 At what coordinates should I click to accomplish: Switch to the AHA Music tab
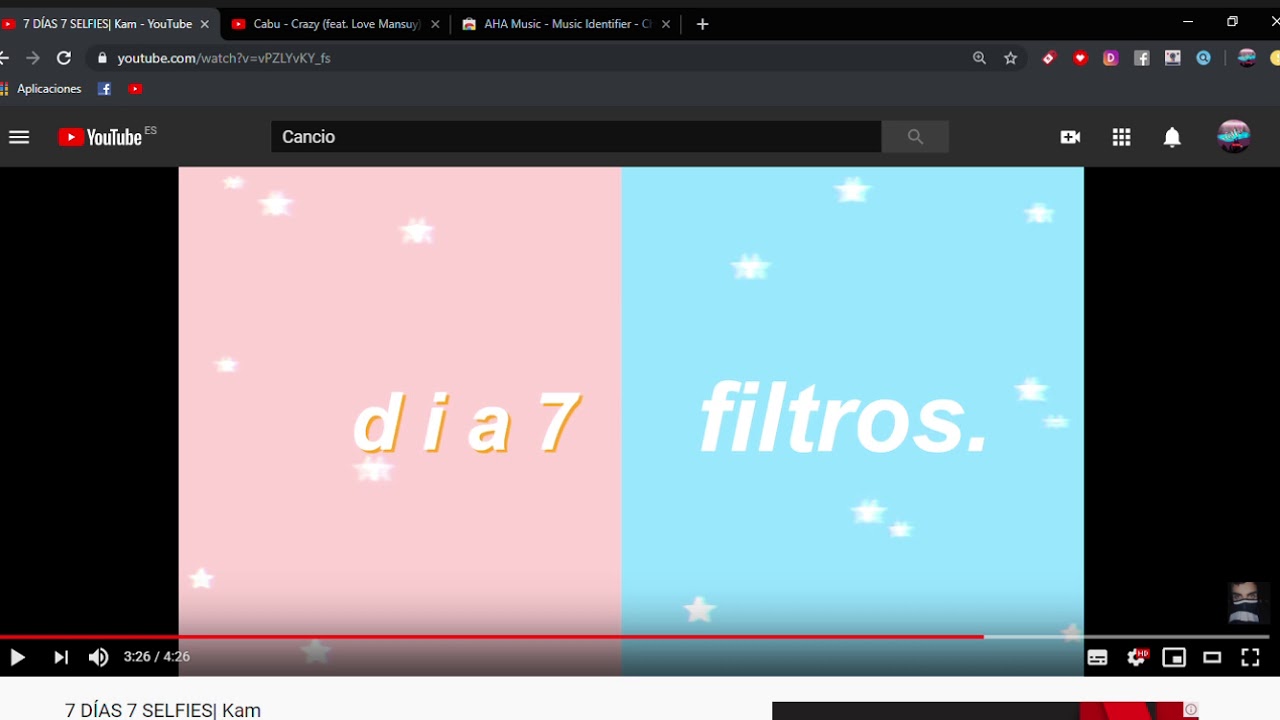click(x=567, y=24)
